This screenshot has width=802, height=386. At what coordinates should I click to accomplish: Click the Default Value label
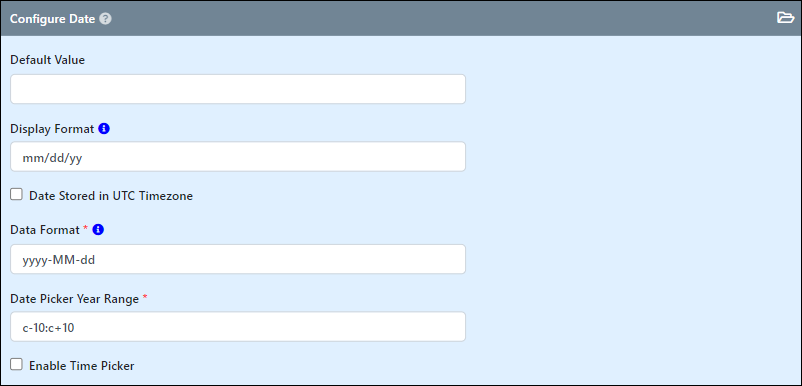point(48,60)
